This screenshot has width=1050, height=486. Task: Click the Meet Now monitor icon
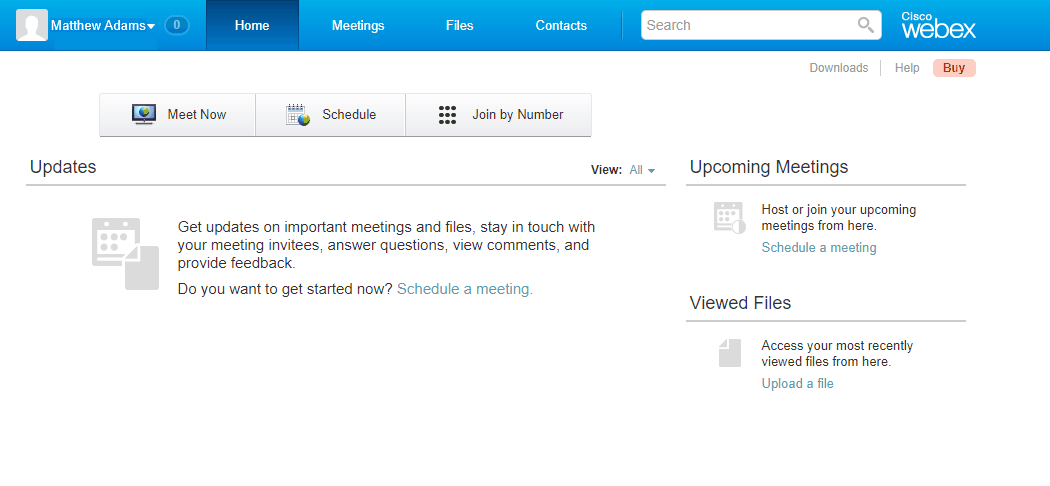coord(144,114)
